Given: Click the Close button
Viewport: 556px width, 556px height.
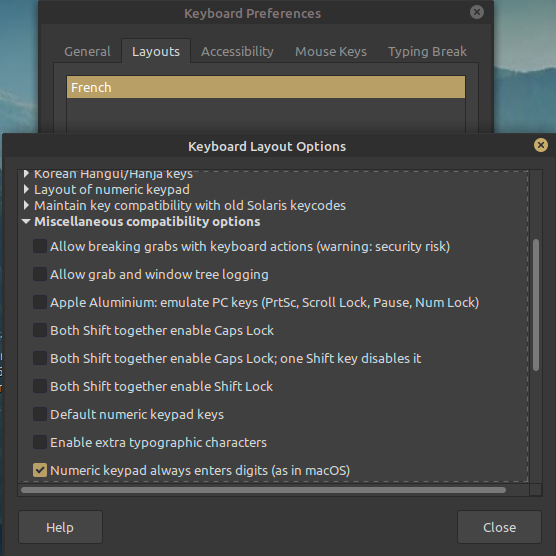Looking at the screenshot, I should [x=499, y=527].
